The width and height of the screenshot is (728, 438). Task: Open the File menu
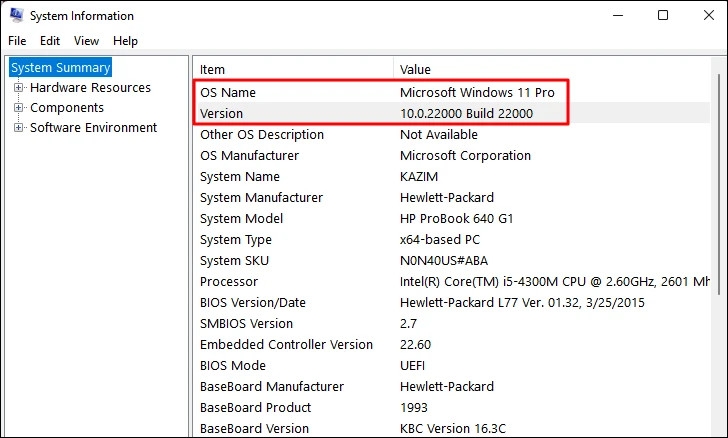tap(17, 41)
